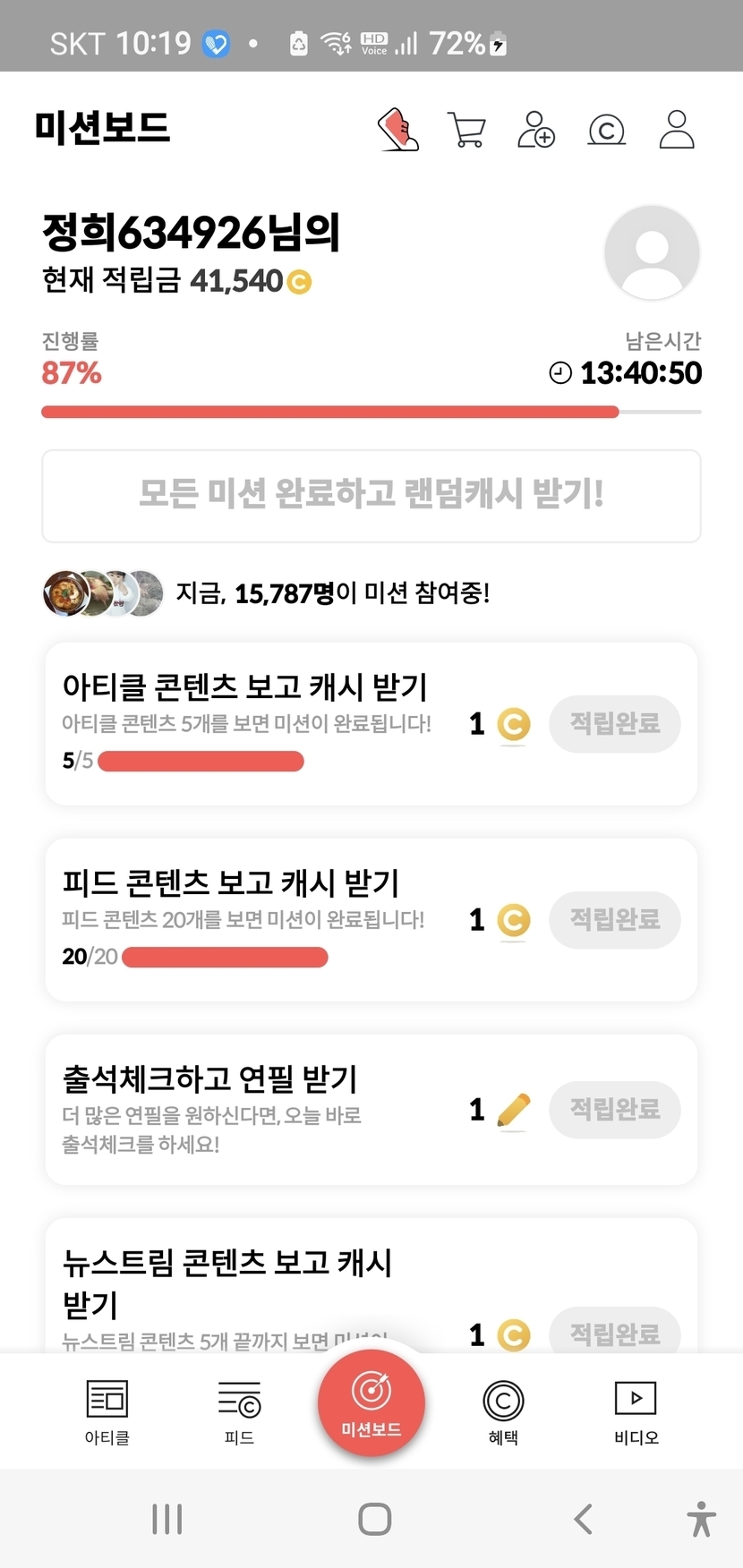Screen dimensions: 743x1568
Task: Open the 혜택 benefits tab
Action: (x=503, y=1411)
